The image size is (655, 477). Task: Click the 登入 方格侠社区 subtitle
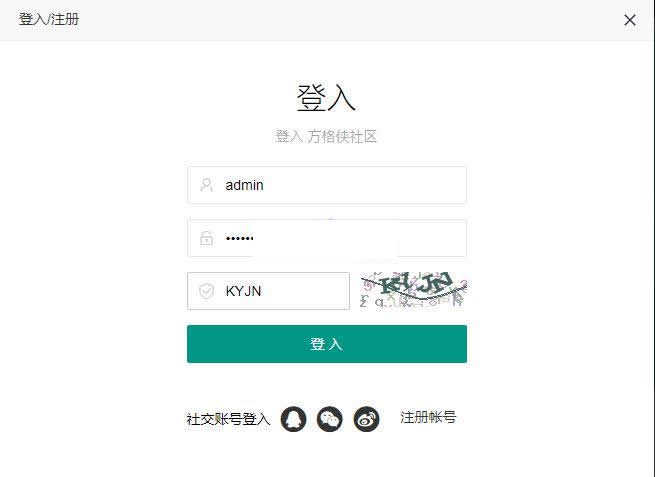tap(326, 136)
